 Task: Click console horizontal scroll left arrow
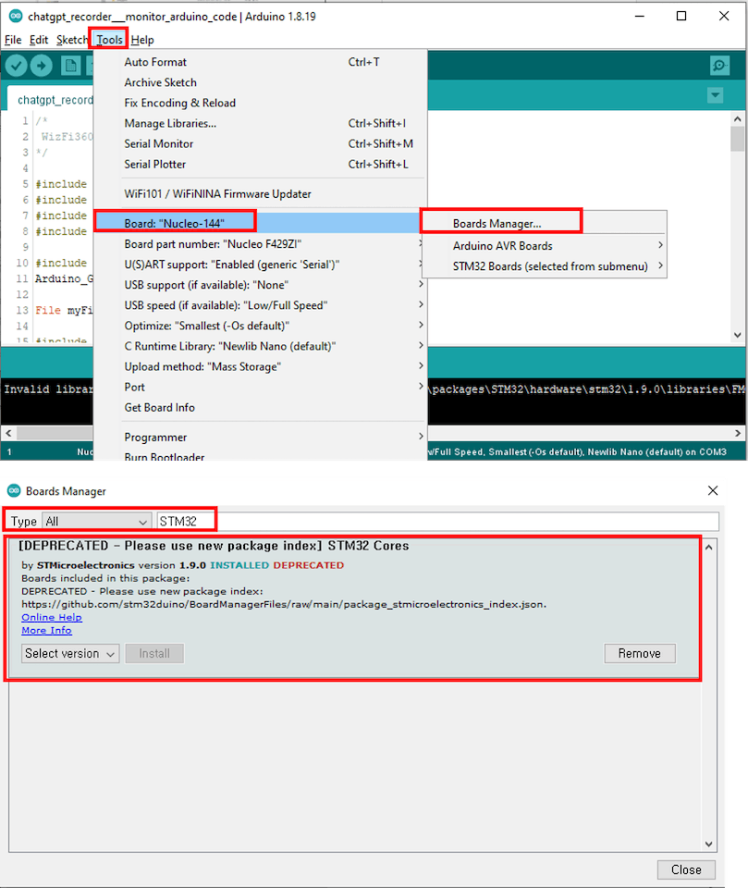click(8, 433)
